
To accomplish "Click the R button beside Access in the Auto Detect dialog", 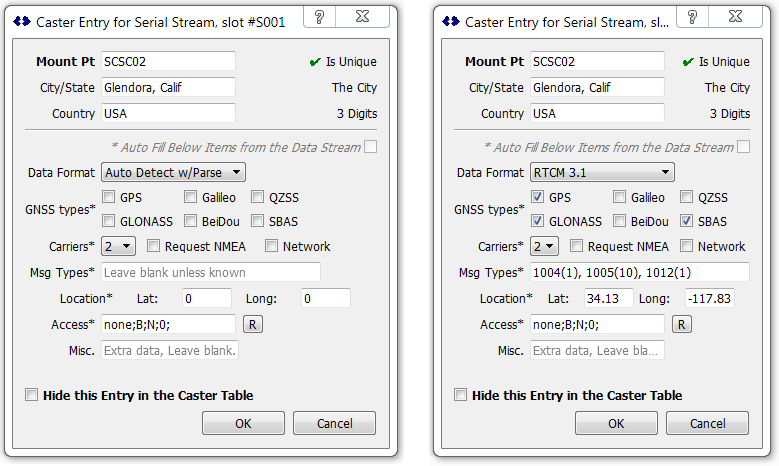I will [253, 324].
